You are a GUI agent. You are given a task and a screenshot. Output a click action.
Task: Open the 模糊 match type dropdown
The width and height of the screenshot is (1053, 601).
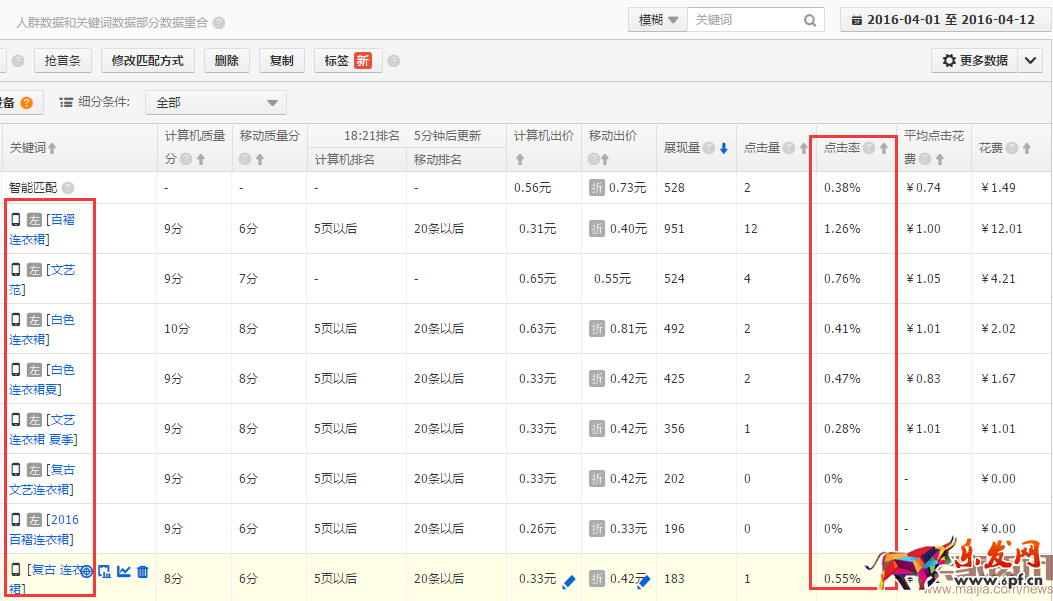(x=657, y=20)
